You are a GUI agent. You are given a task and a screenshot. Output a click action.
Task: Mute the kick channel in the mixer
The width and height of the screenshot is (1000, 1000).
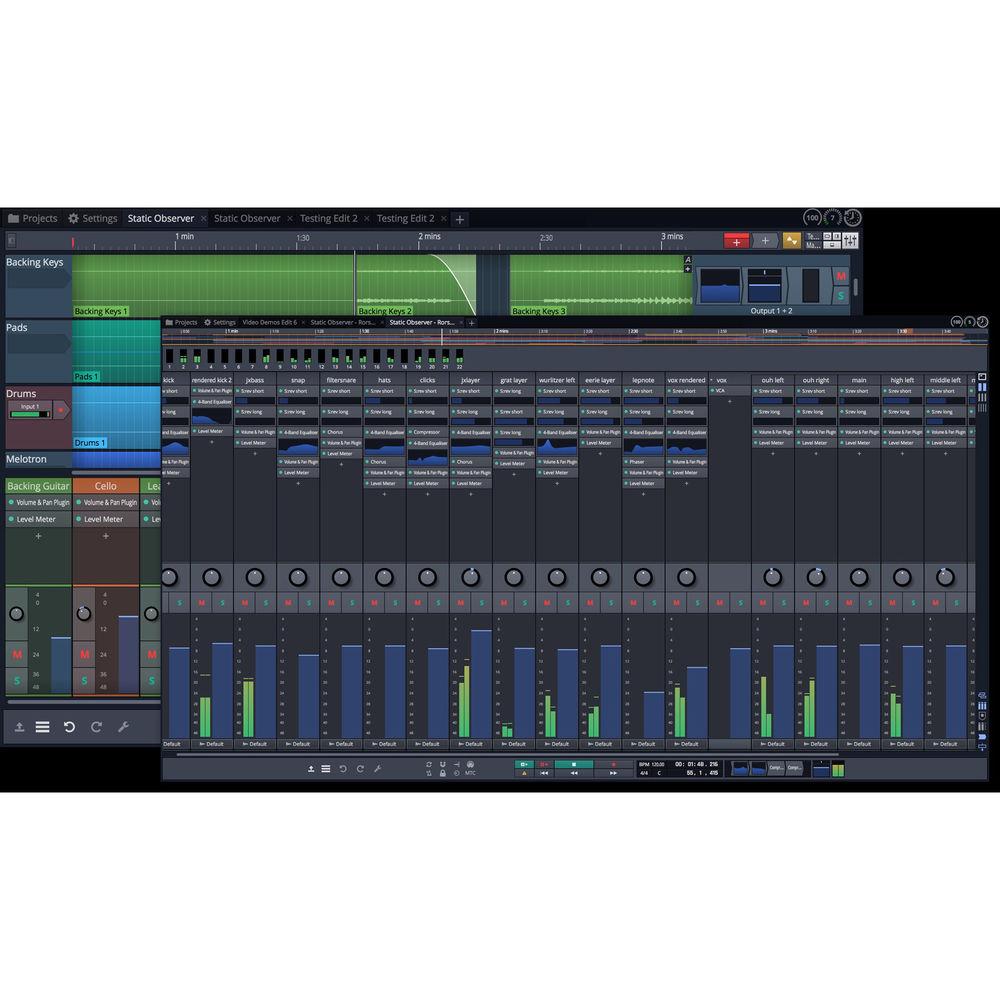(167, 603)
